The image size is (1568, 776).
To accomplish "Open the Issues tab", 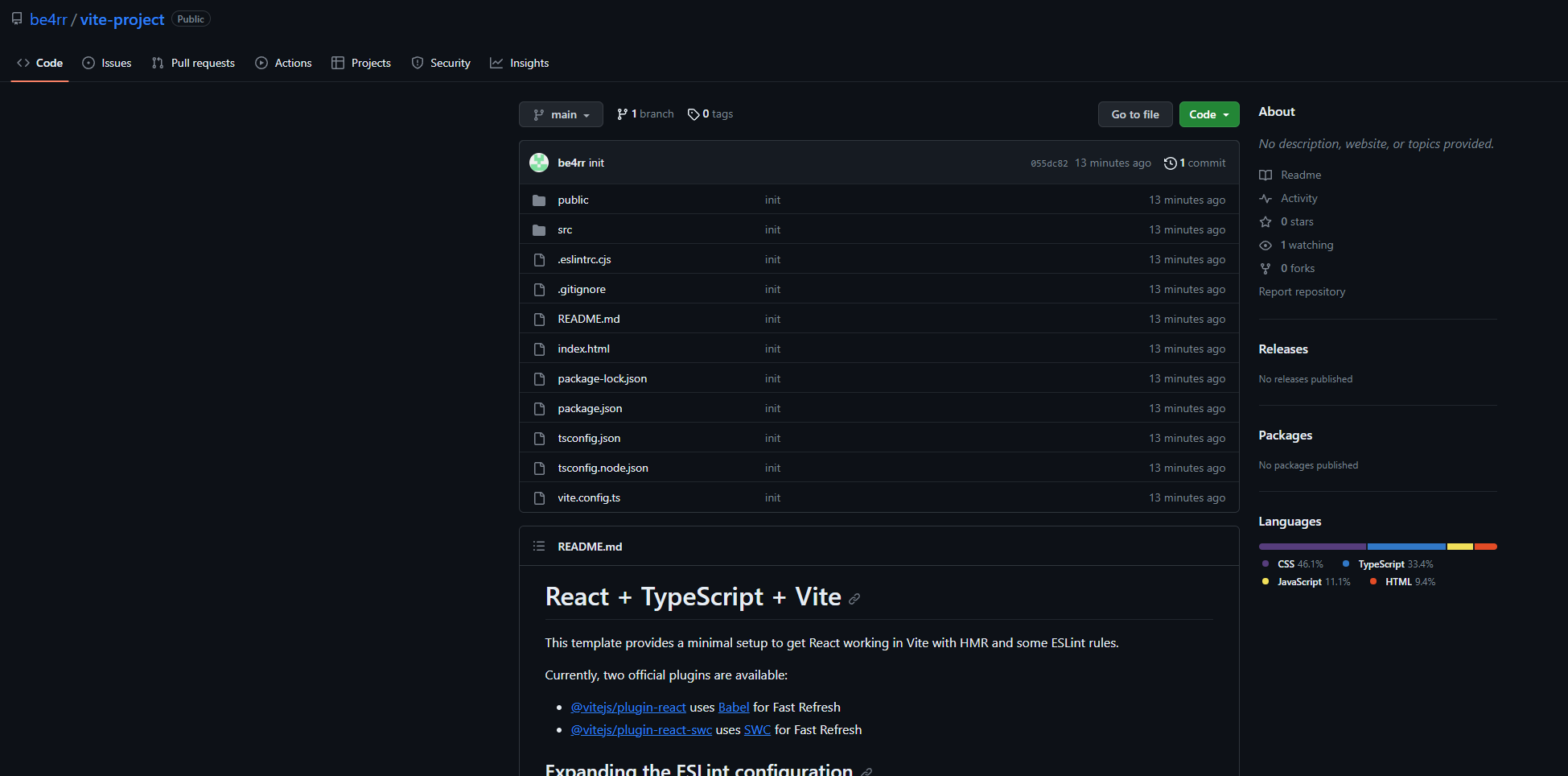I will coord(107,63).
